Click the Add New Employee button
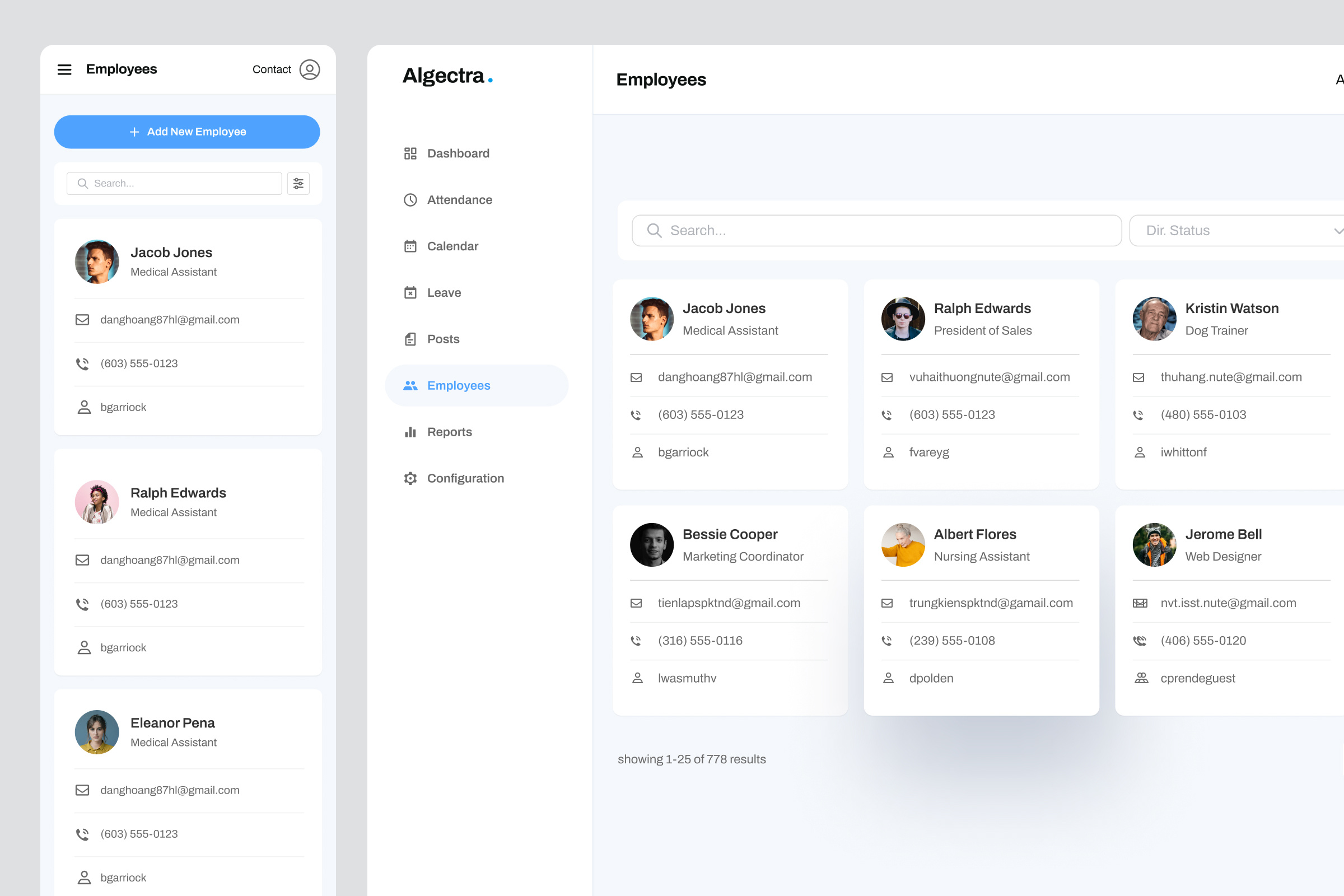 pyautogui.click(x=187, y=132)
